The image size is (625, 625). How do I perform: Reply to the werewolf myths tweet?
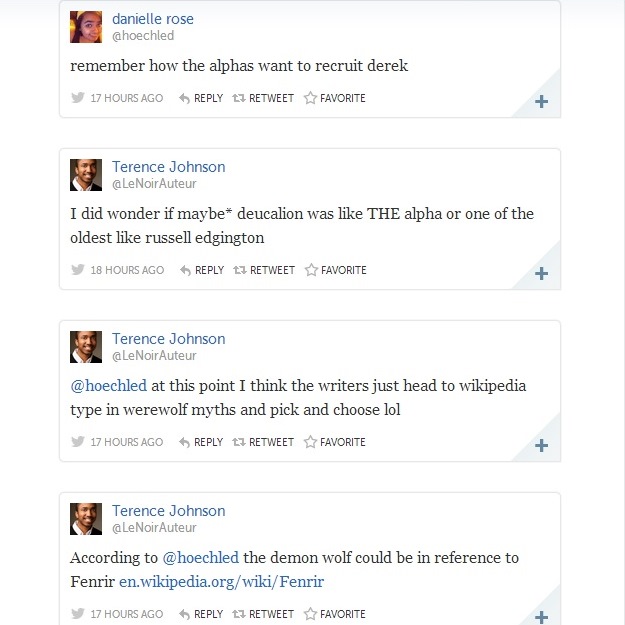(201, 442)
